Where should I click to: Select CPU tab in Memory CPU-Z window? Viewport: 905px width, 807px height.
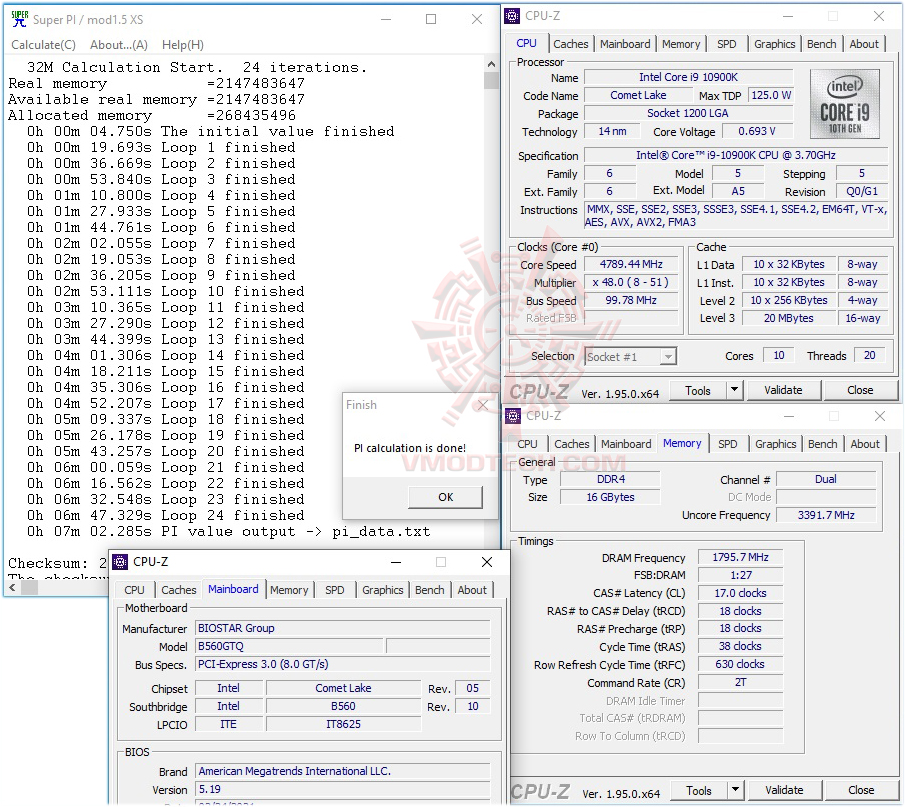[x=527, y=444]
